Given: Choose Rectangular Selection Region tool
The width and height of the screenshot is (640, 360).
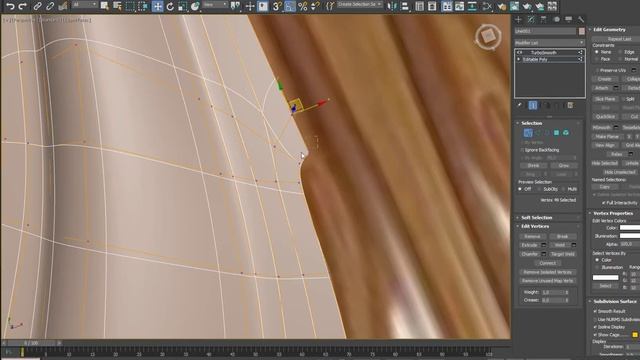Looking at the screenshot, I should coord(130,6).
